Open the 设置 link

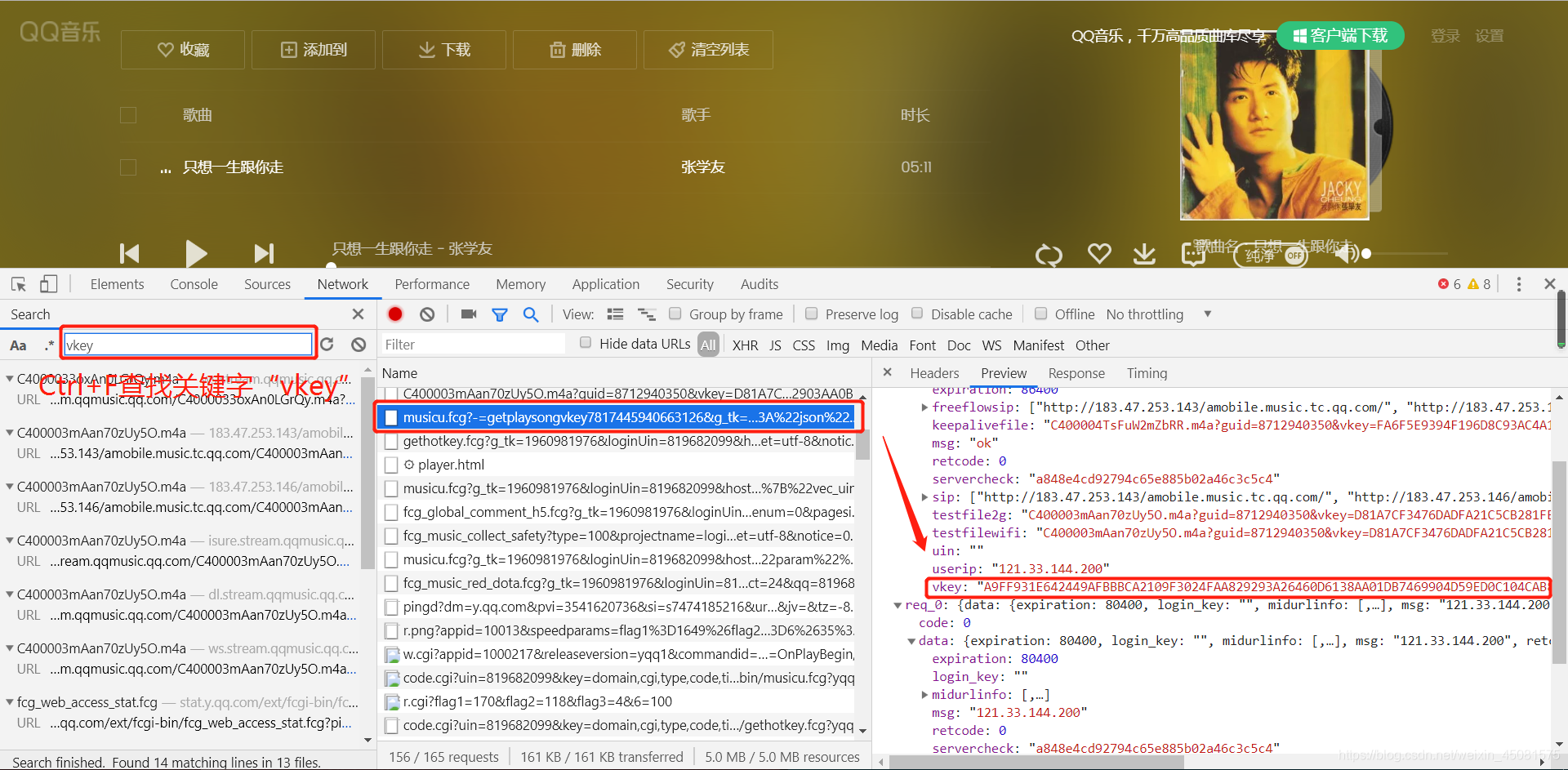(1490, 36)
